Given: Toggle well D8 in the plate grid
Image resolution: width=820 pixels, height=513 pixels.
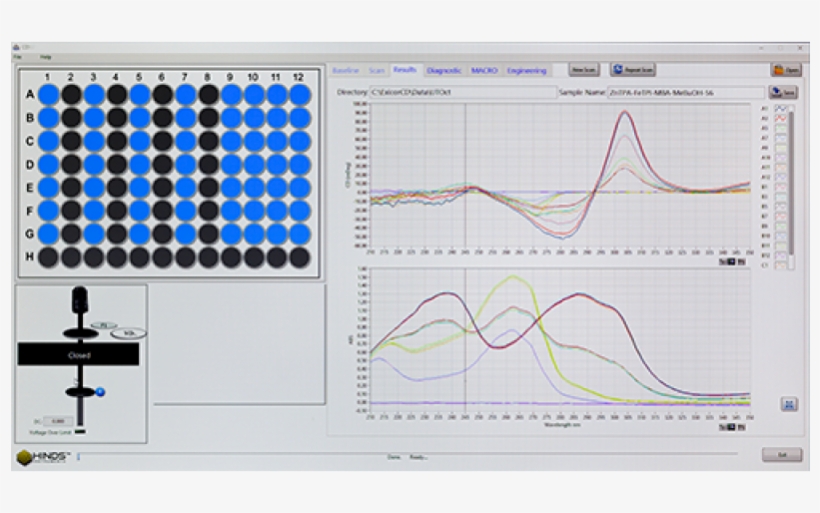Looking at the screenshot, I should point(208,164).
